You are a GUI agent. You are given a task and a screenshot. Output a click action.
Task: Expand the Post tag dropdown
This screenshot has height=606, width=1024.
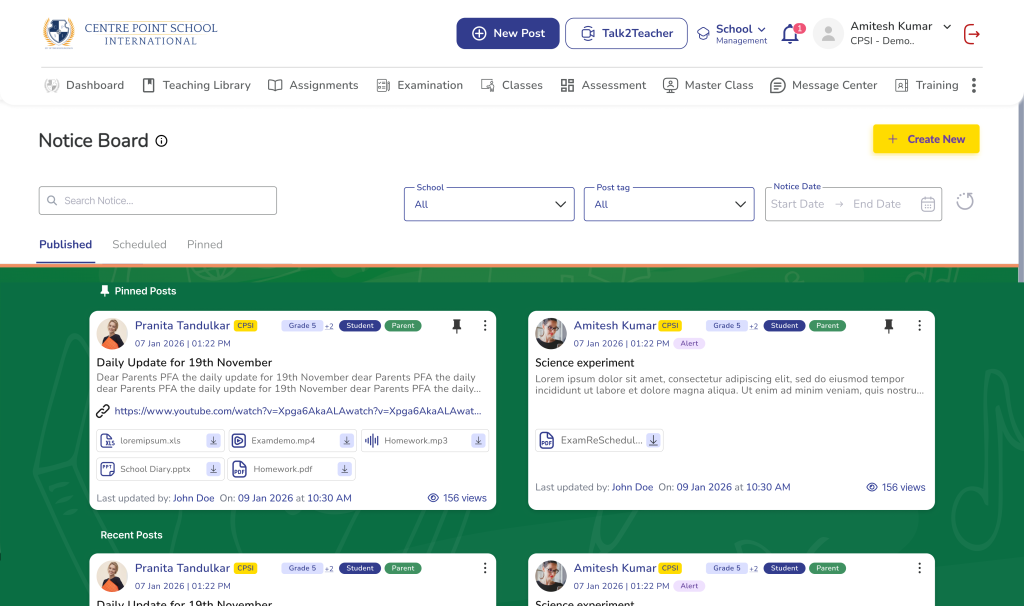click(x=669, y=204)
